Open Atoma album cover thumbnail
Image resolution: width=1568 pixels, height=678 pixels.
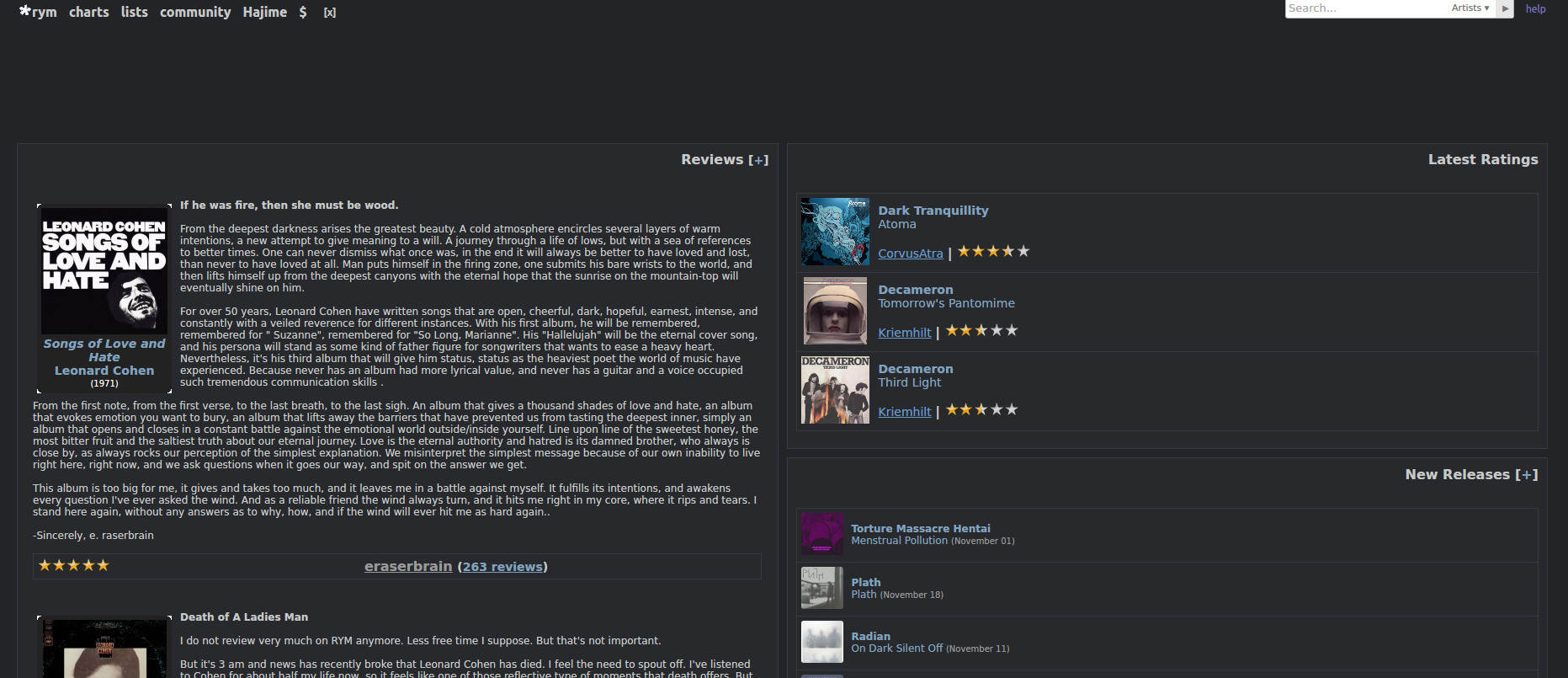[x=835, y=232]
